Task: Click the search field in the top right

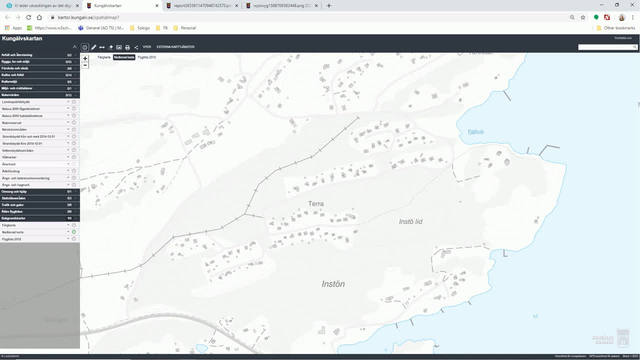Action: pos(608,47)
